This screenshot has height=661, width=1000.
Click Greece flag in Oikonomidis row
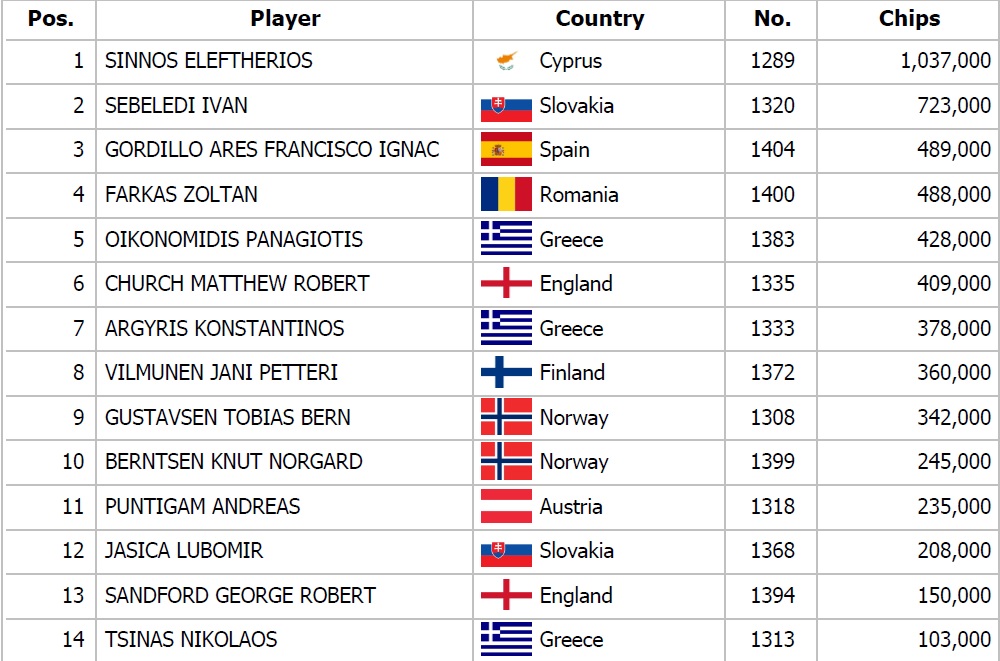[x=506, y=239]
